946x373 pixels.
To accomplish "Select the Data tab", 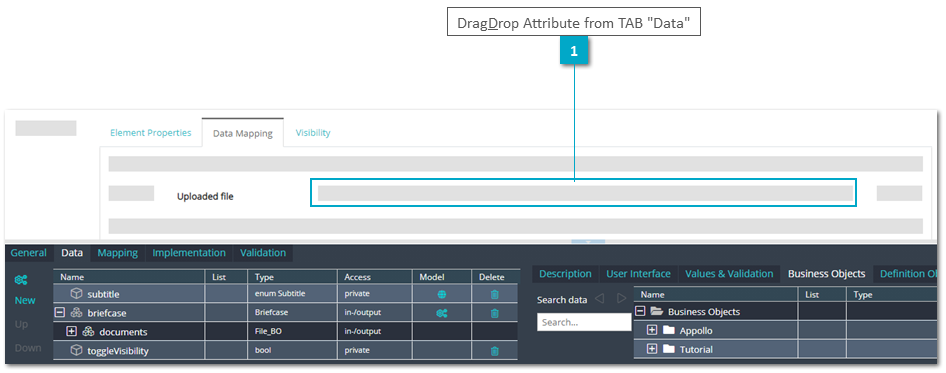I will [72, 253].
